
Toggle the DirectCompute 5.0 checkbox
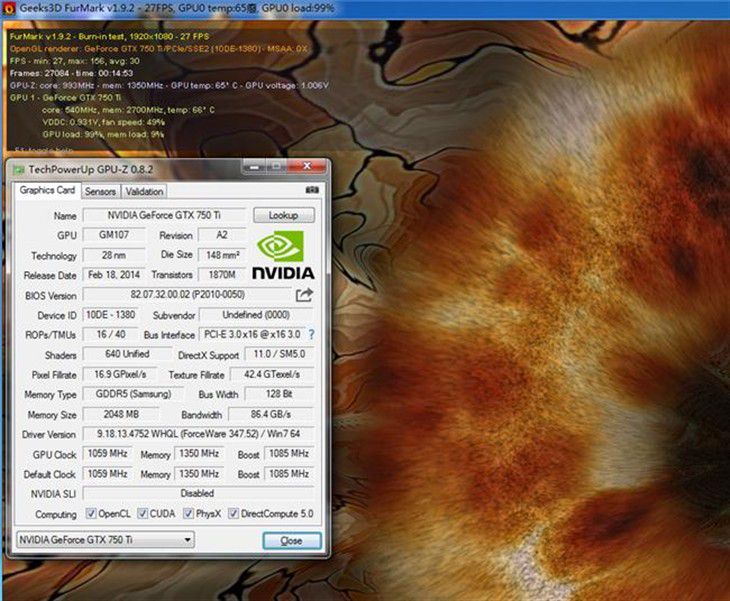233,513
